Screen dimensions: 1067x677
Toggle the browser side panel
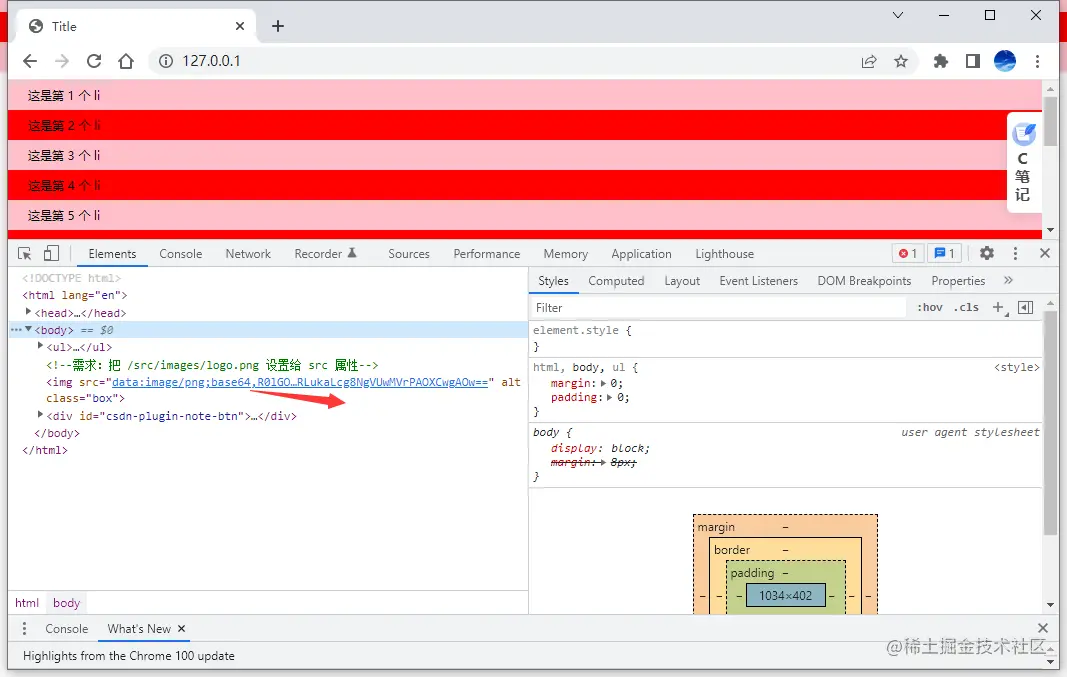pos(972,61)
